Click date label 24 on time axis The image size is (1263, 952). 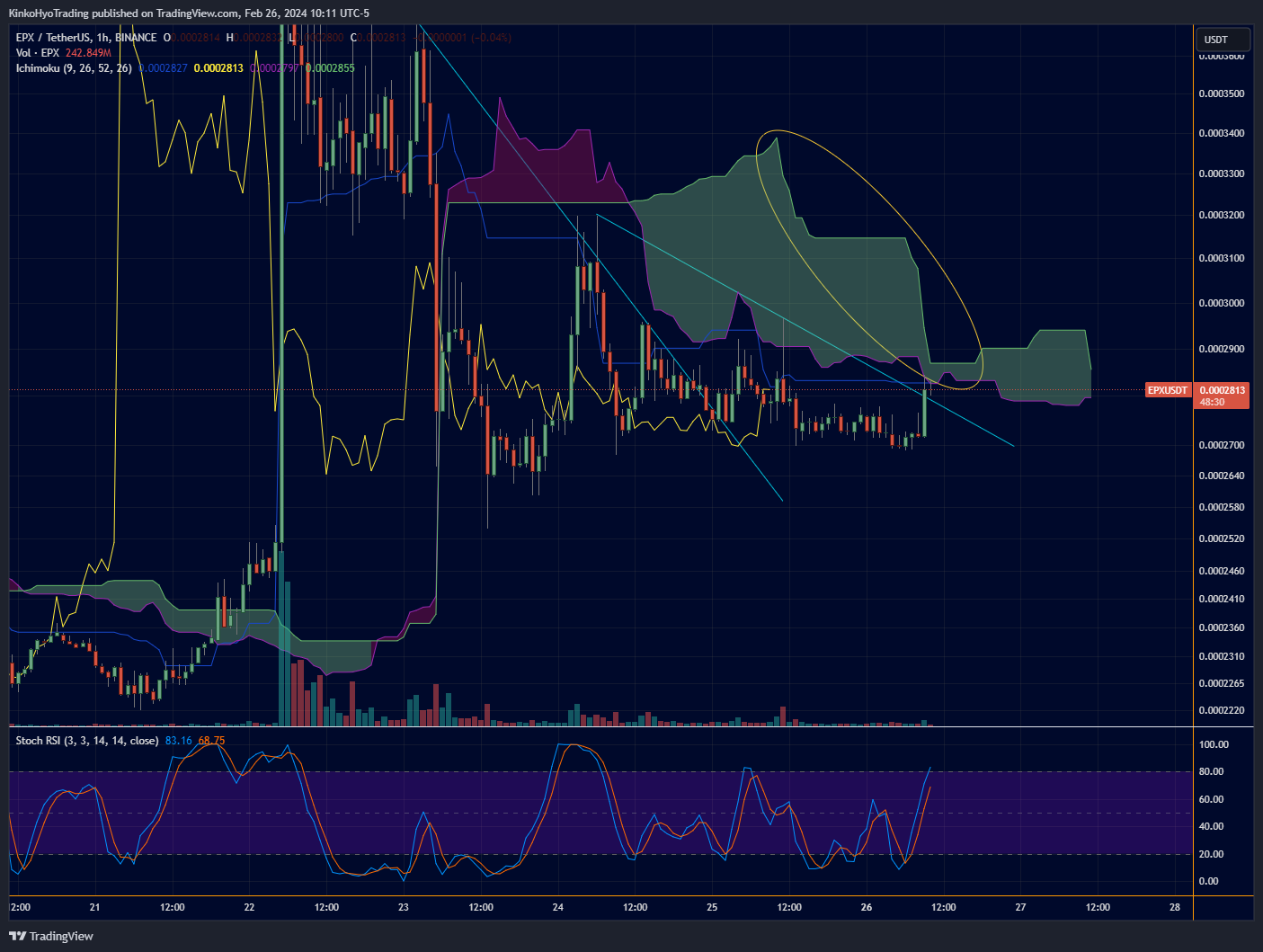click(x=558, y=908)
